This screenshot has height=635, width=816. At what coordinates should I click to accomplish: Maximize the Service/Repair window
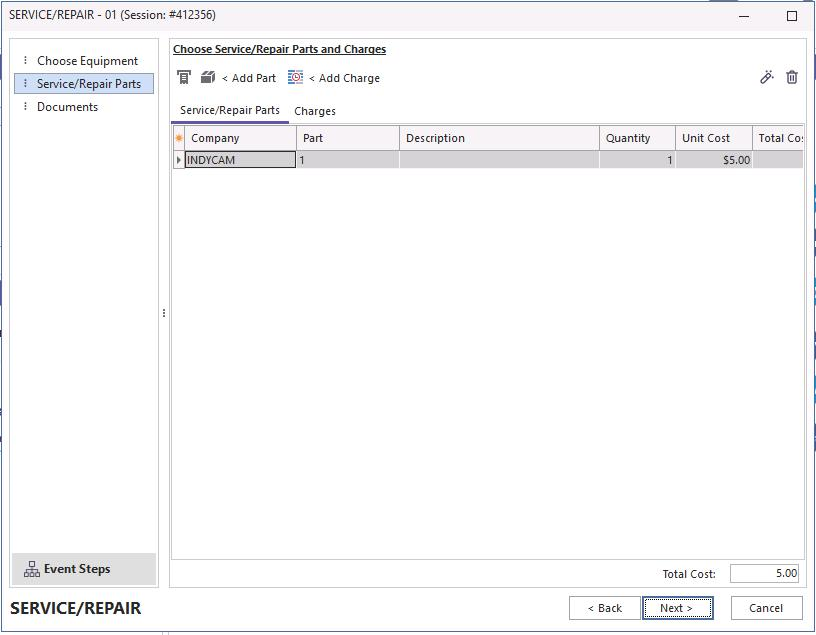click(x=792, y=16)
